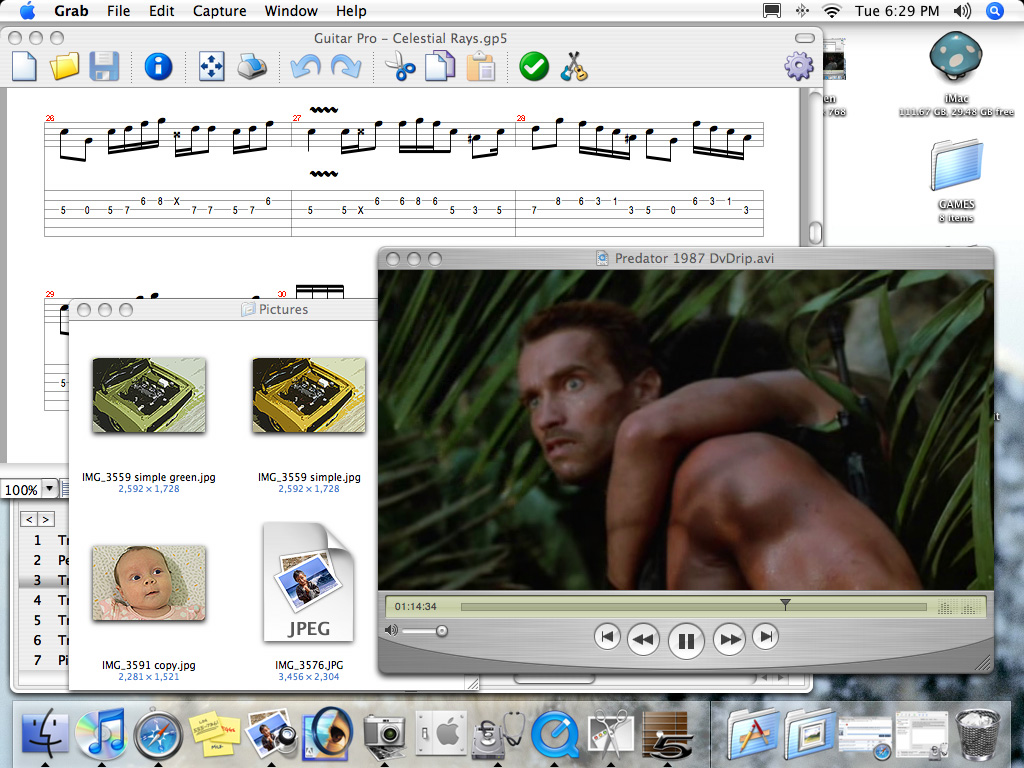This screenshot has height=768, width=1024.
Task: Paste using the clipboard icon
Action: 481,67
